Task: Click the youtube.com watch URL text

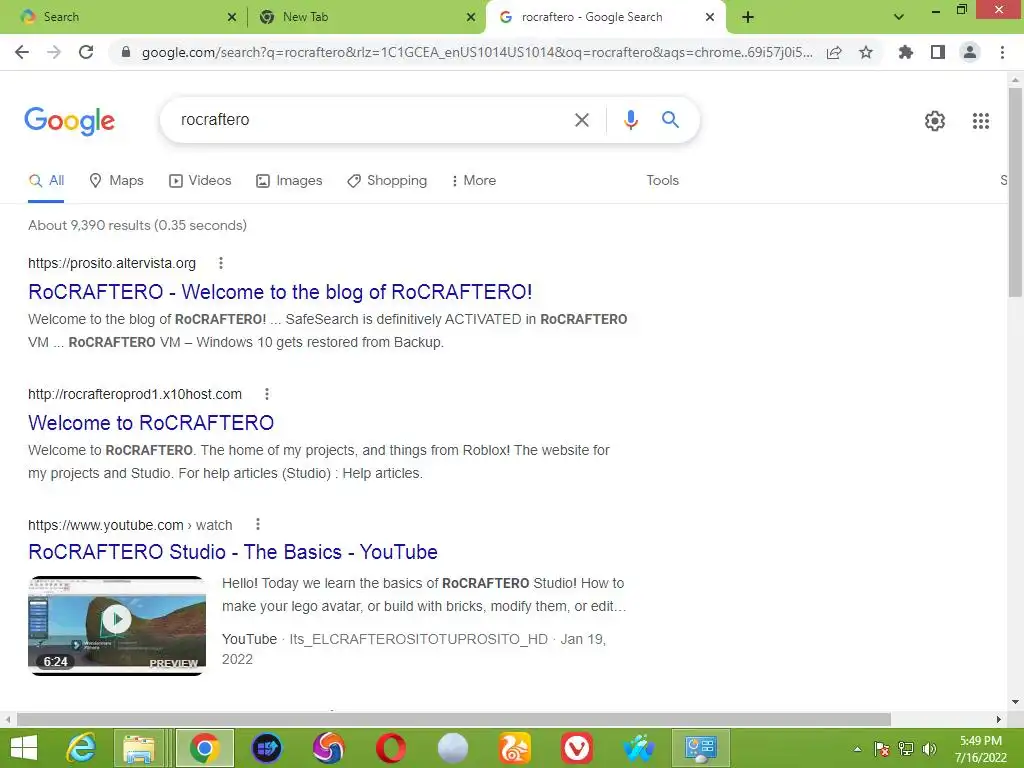Action: pos(130,525)
